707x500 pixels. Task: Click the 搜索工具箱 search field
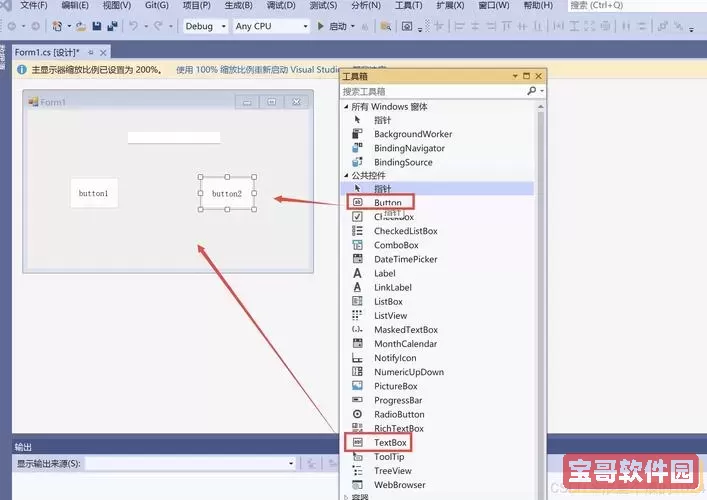(x=434, y=92)
